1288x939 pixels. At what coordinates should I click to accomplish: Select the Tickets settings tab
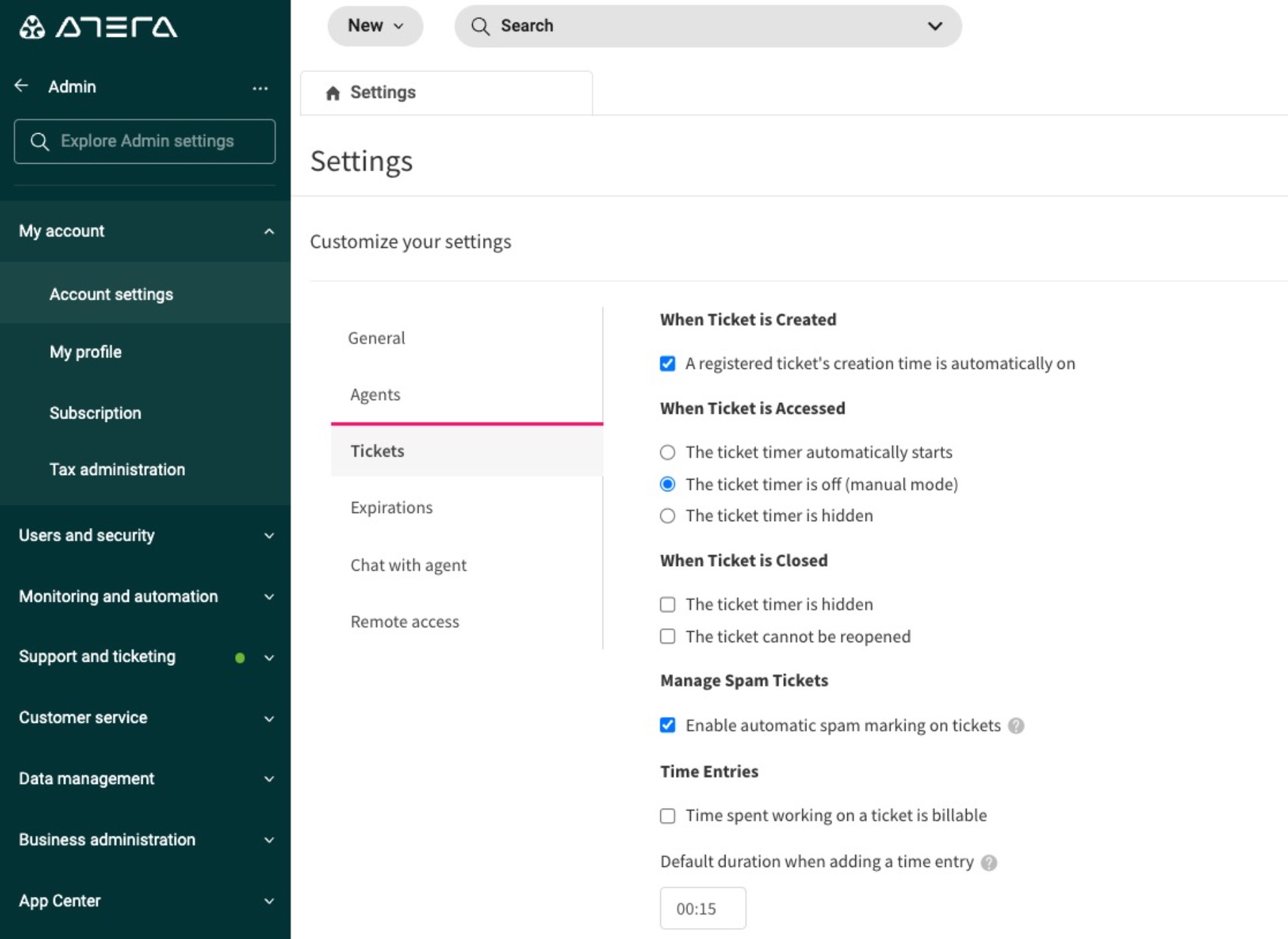click(467, 450)
